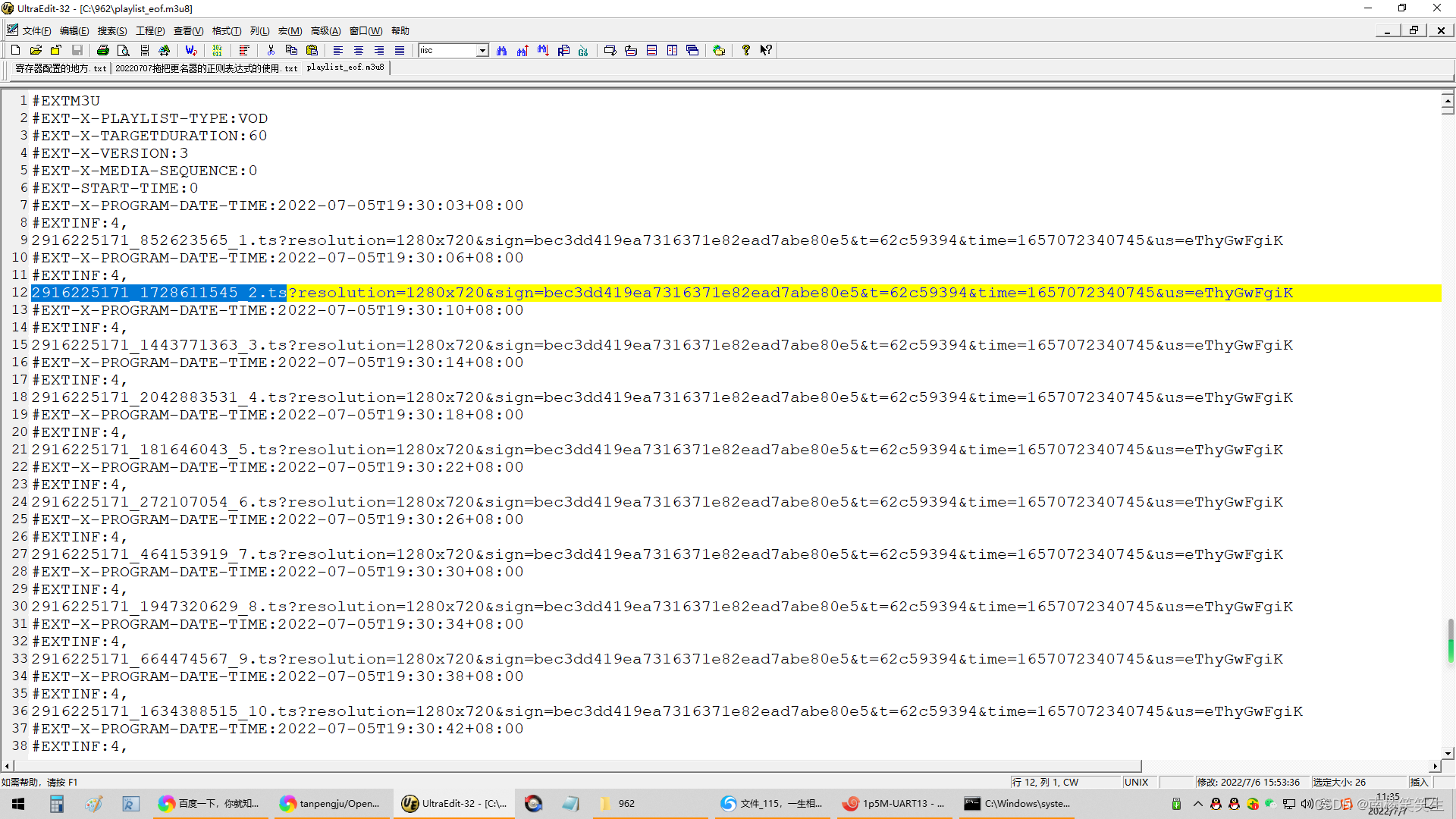Screen dimensions: 1456x819
Task: Expand system tray hidden icons chevron
Action: (1197, 803)
